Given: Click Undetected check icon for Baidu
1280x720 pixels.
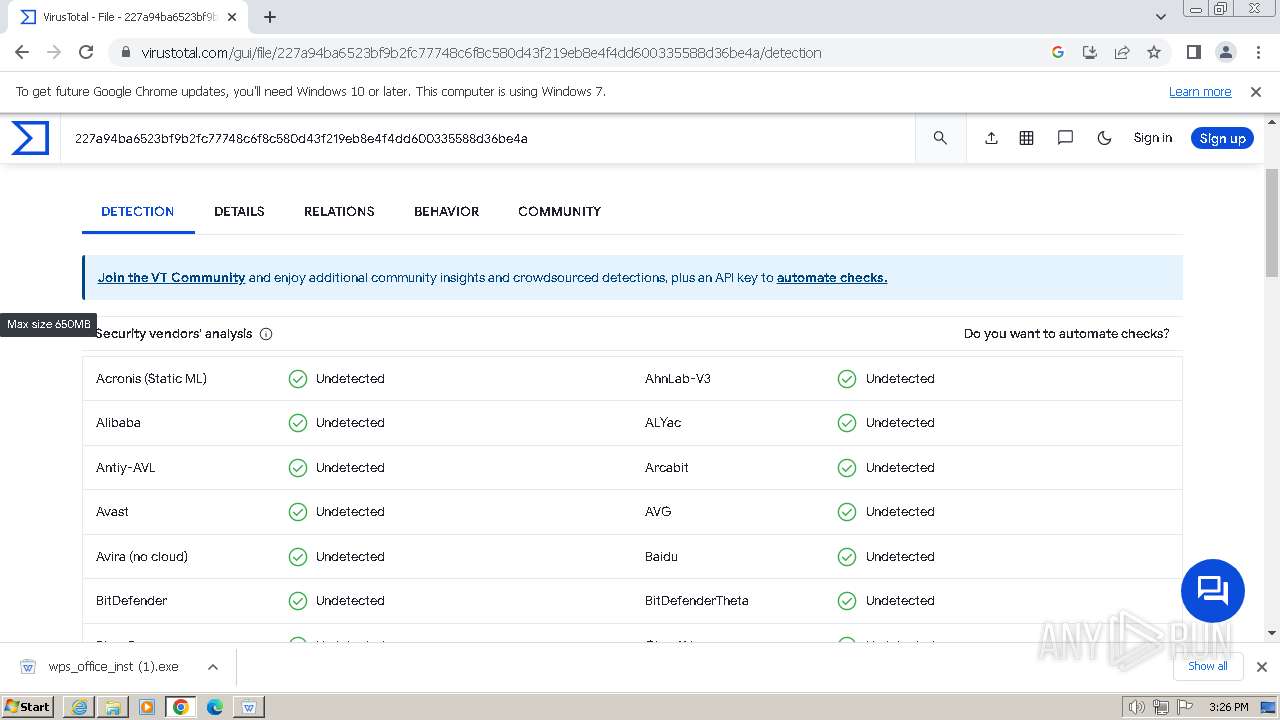Looking at the screenshot, I should pyautogui.click(x=847, y=557).
